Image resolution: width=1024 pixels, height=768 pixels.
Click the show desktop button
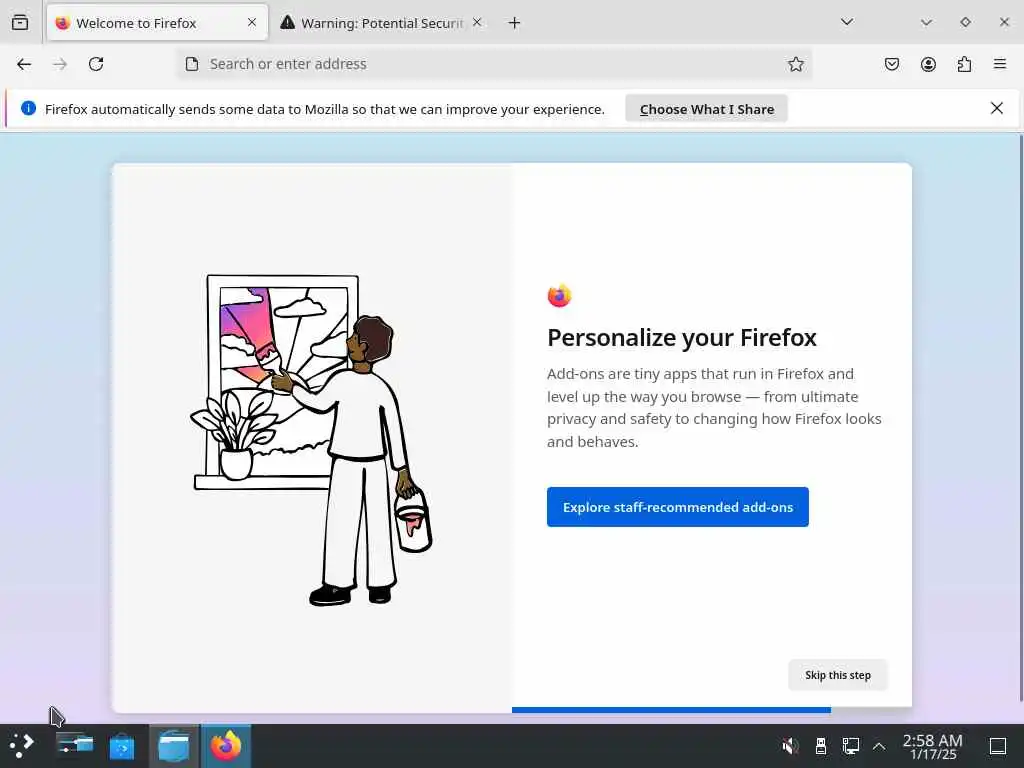click(998, 746)
